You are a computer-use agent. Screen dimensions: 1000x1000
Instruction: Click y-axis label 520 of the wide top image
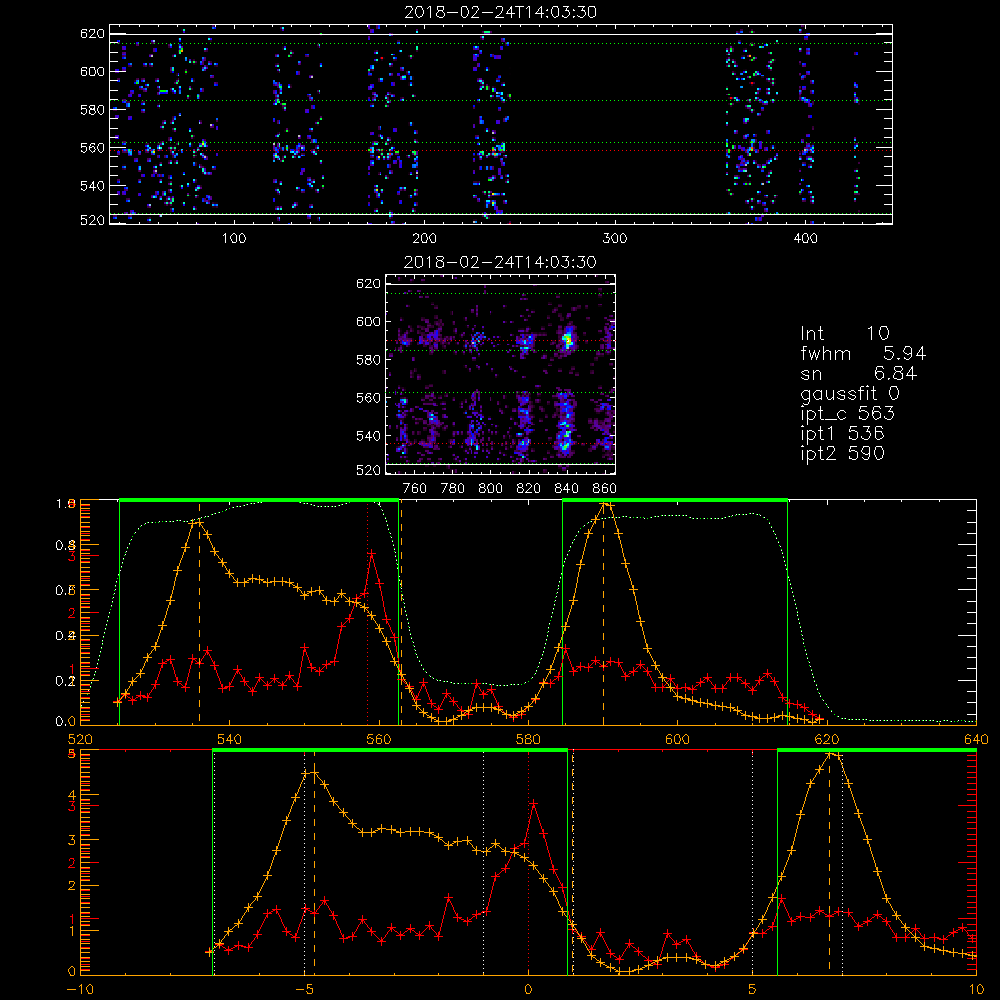click(92, 220)
